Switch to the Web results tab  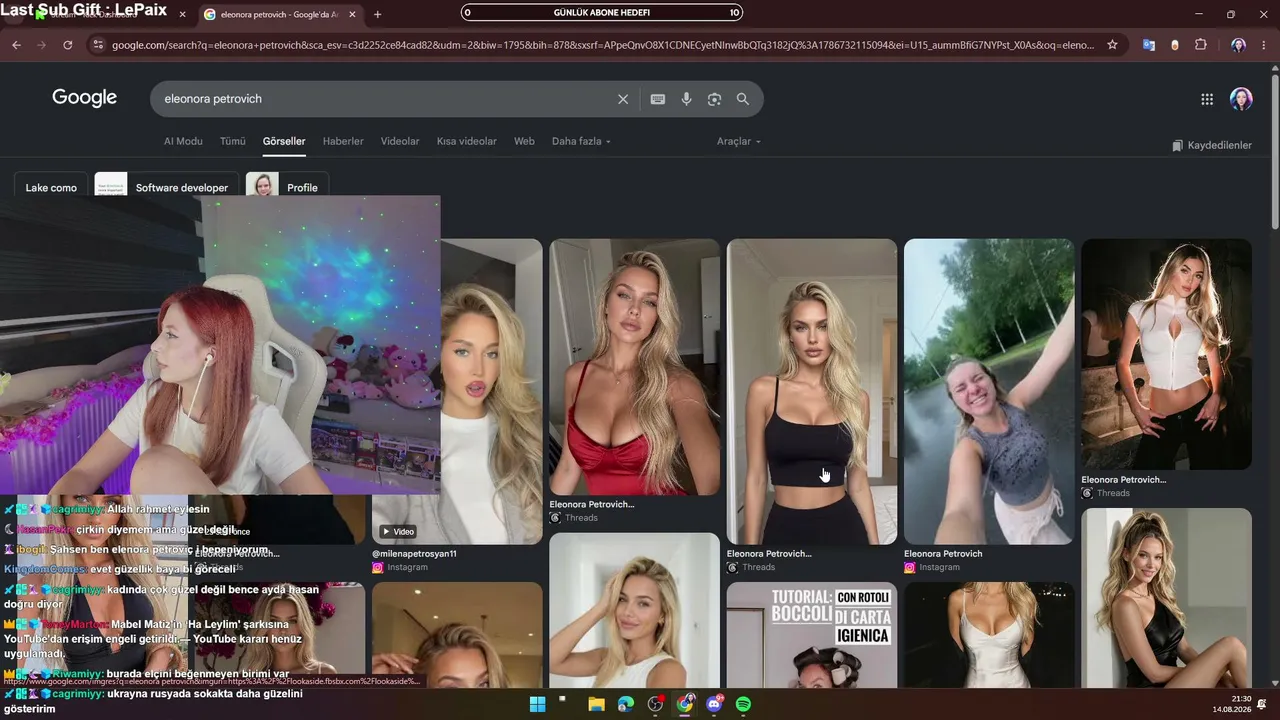[x=524, y=141]
